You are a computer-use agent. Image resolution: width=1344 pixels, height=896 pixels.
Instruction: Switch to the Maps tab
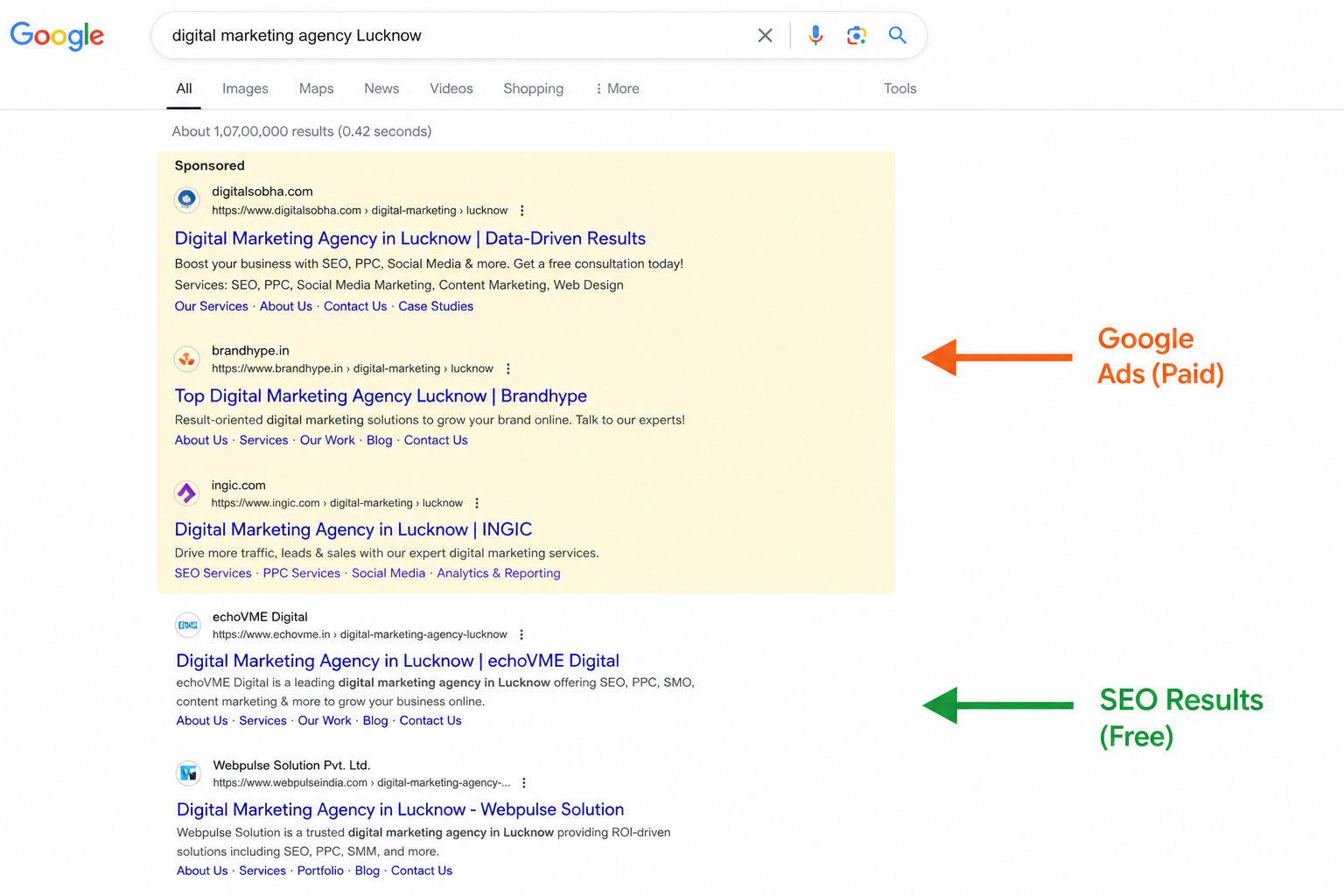pyautogui.click(x=316, y=88)
